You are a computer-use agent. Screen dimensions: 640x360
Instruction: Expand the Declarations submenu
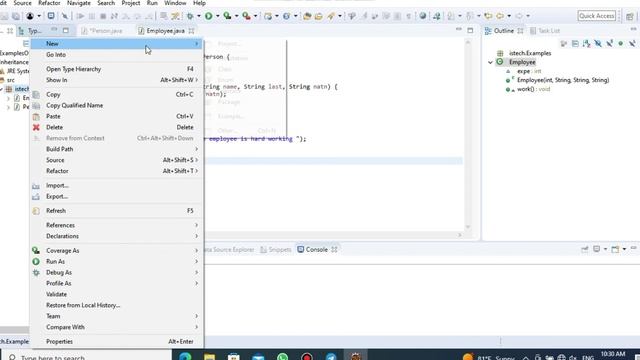pyautogui.click(x=118, y=236)
